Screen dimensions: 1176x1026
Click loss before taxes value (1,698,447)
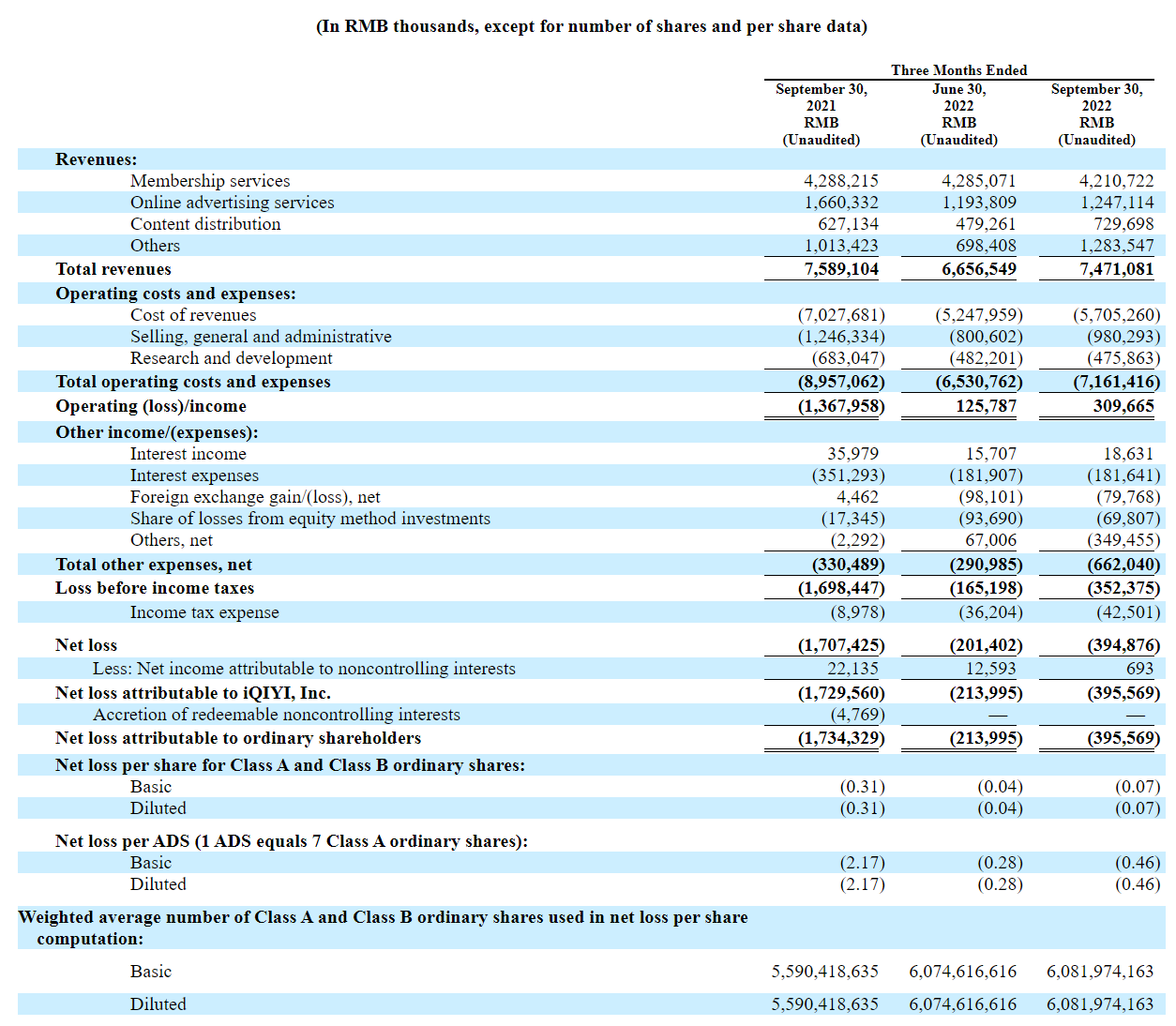(x=841, y=588)
